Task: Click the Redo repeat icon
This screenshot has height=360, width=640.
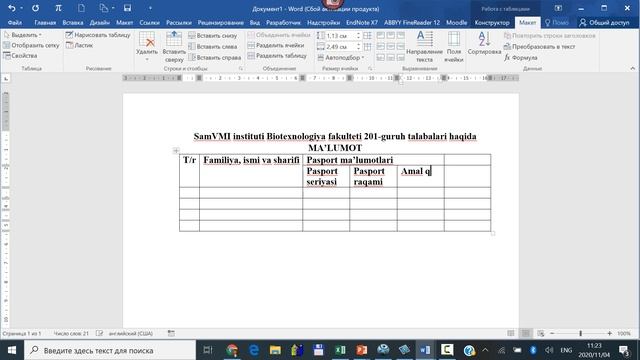Action: (36, 8)
